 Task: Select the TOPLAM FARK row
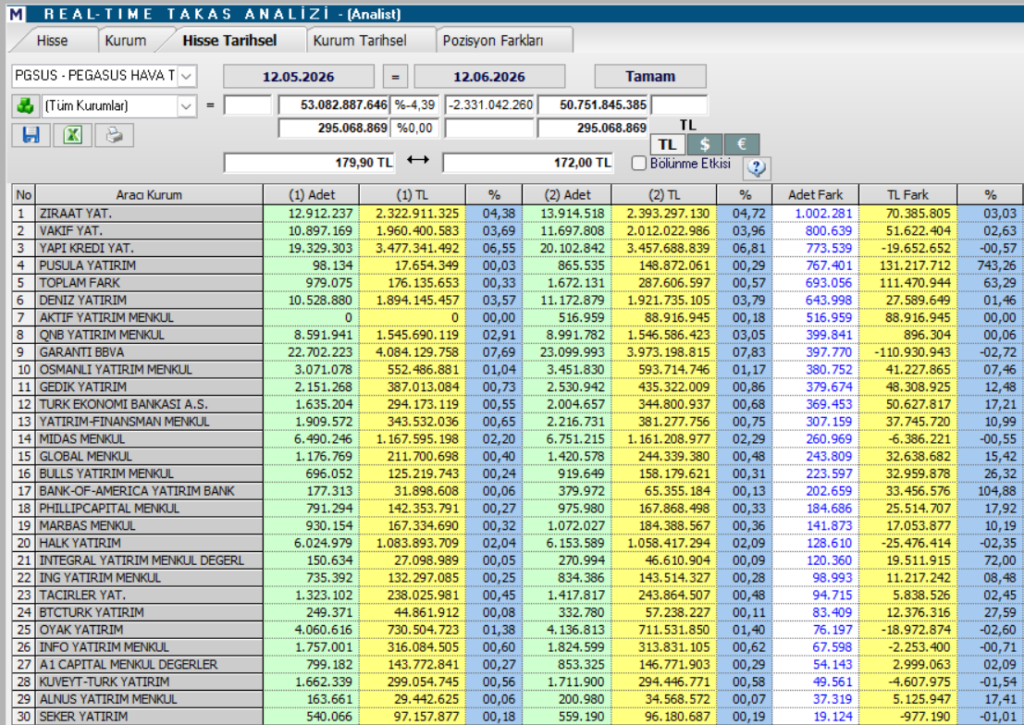click(x=517, y=283)
